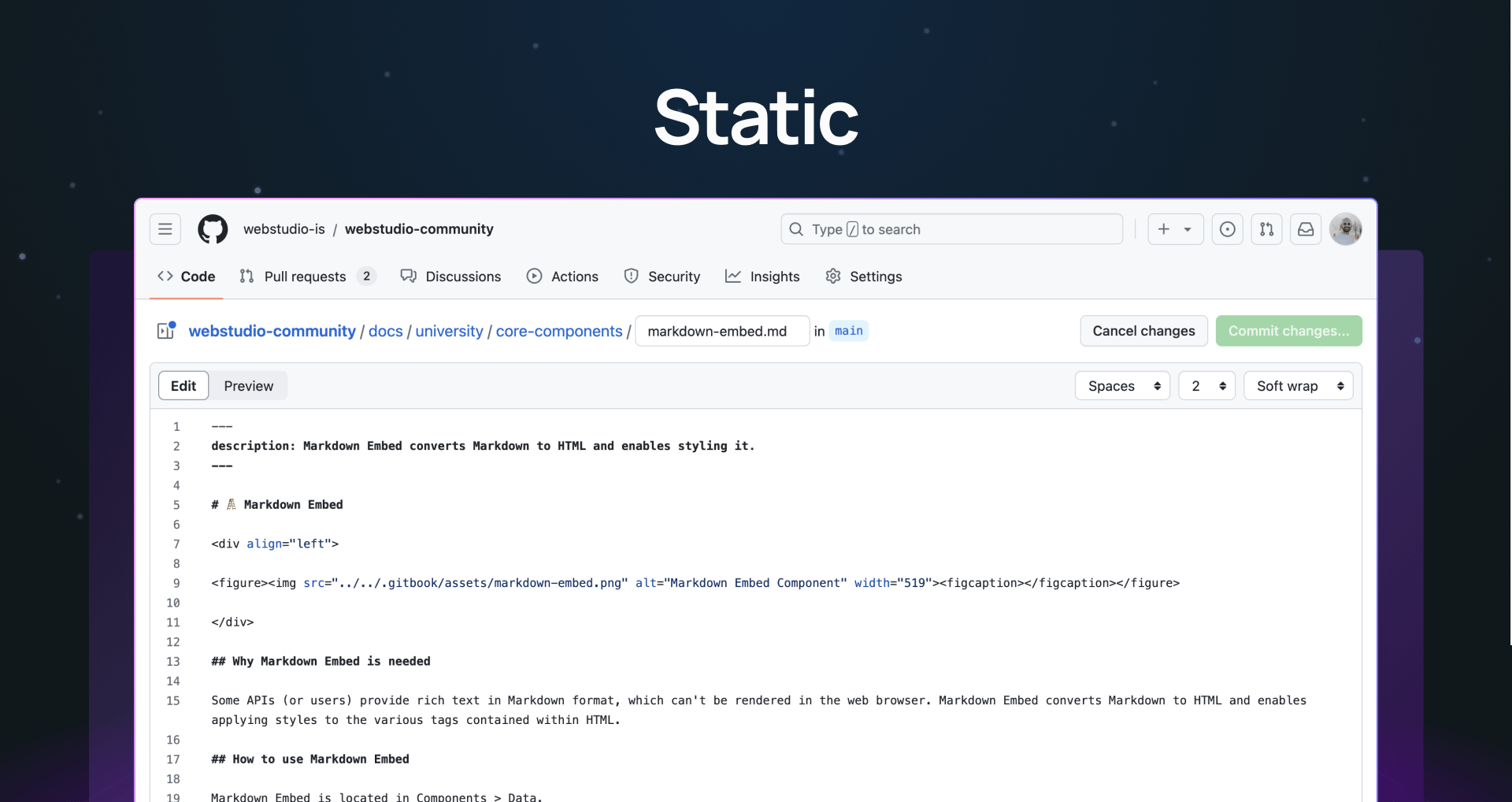Screen dimensions: 1512x802
Task: Switch to the Security tab
Action: 661,277
